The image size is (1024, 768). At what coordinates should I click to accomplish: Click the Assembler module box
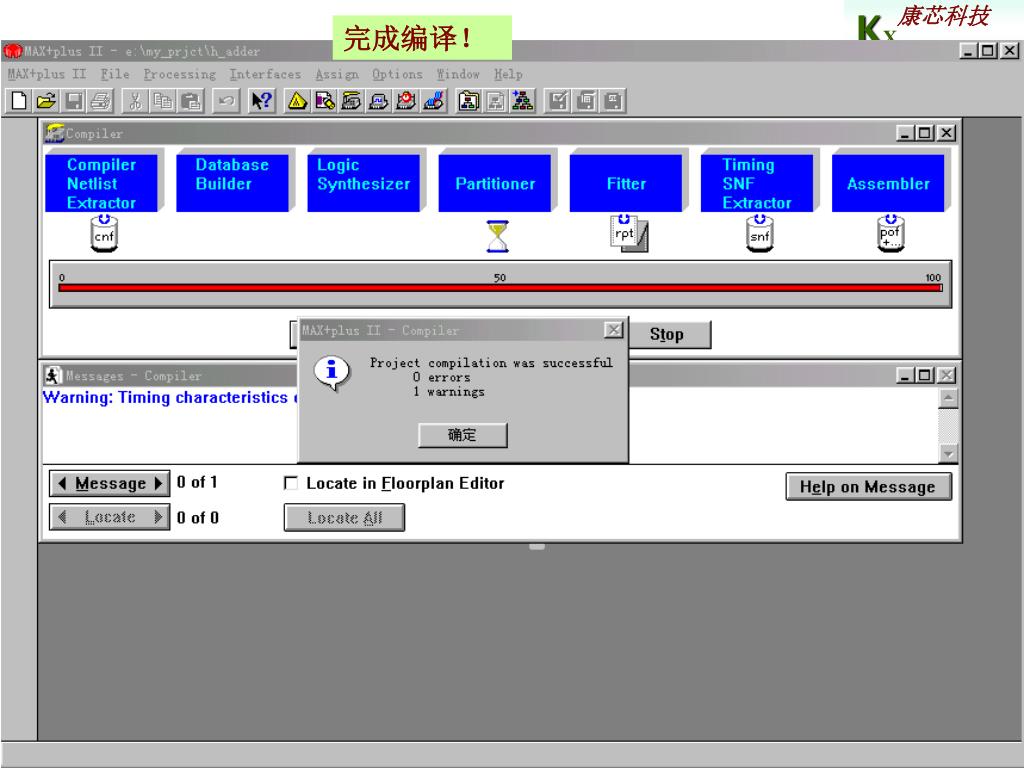click(x=888, y=184)
